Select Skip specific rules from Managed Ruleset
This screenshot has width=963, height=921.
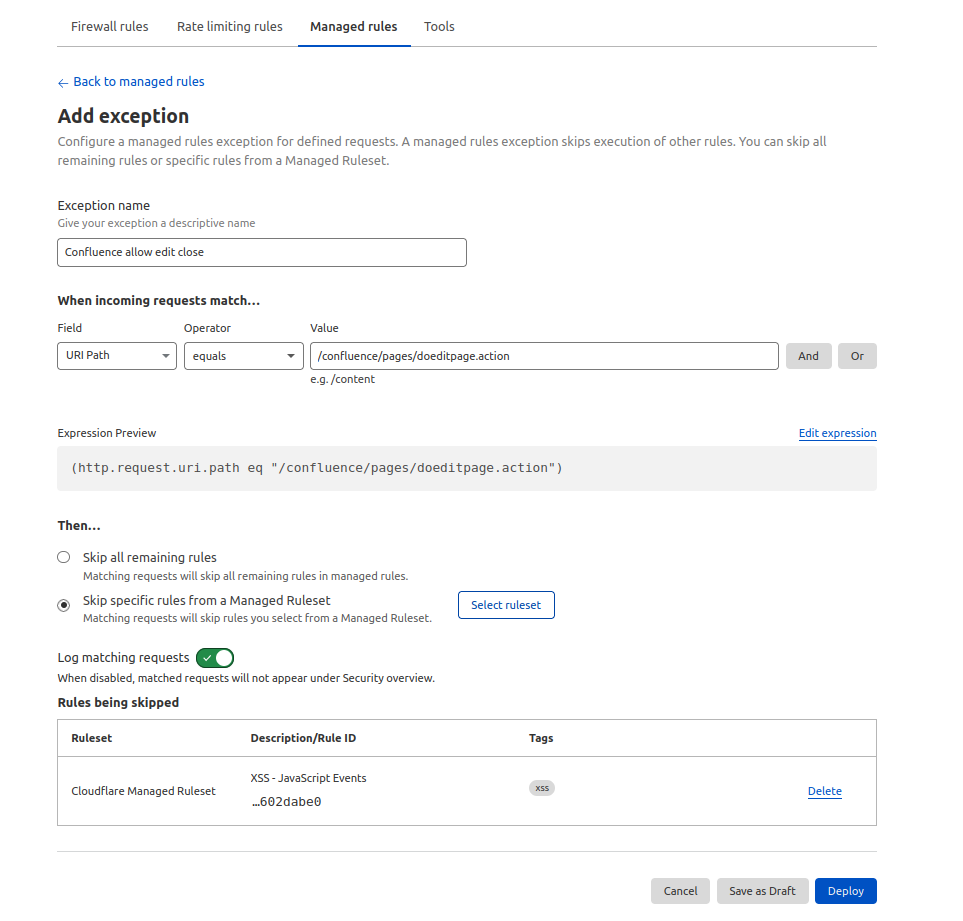[64, 605]
